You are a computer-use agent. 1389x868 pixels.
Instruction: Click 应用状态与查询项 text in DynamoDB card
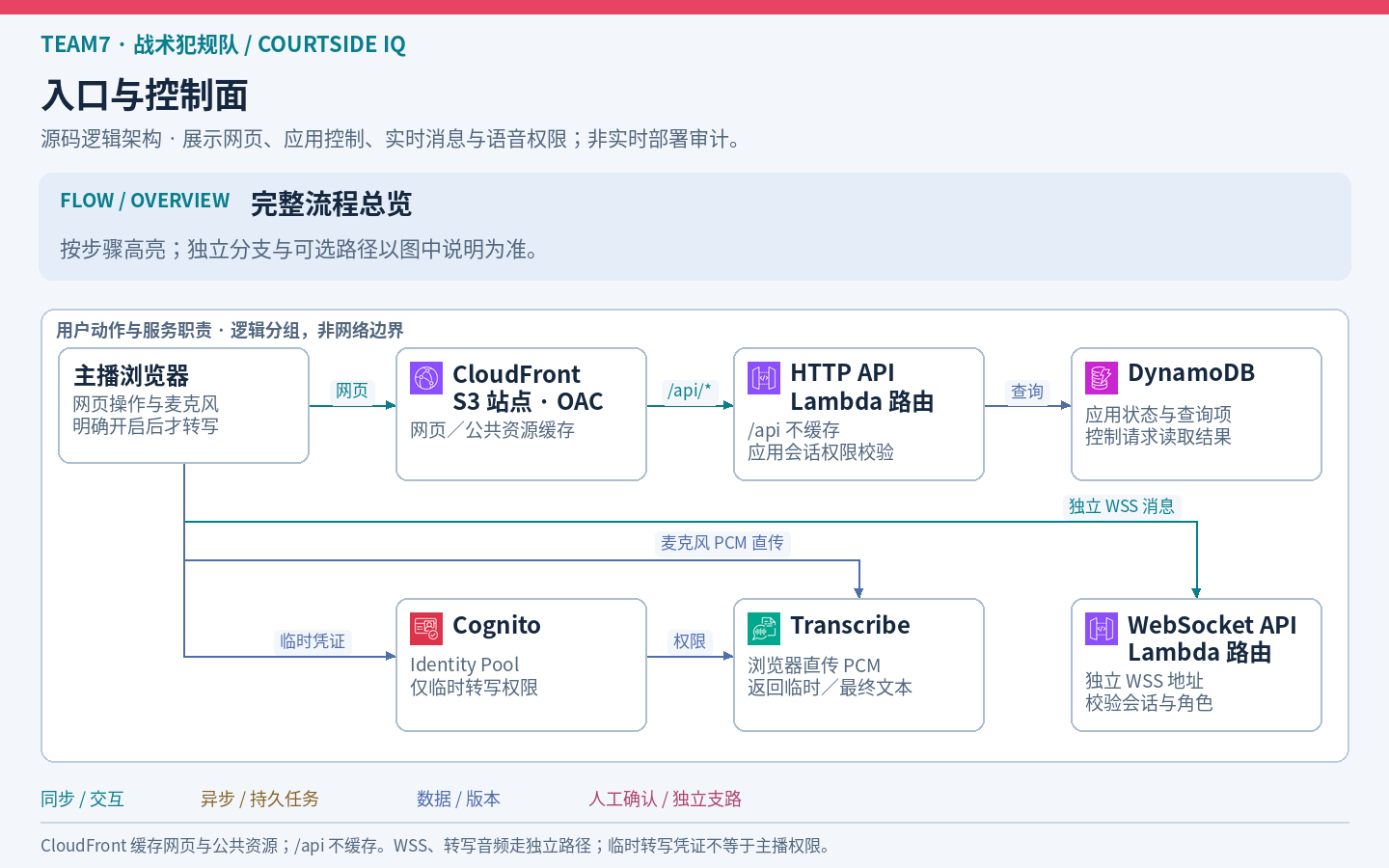click(1158, 414)
